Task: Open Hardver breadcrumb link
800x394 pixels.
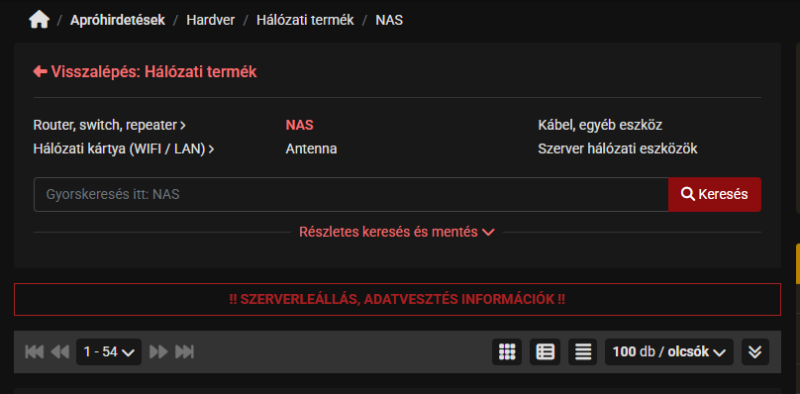Action: 211,20
